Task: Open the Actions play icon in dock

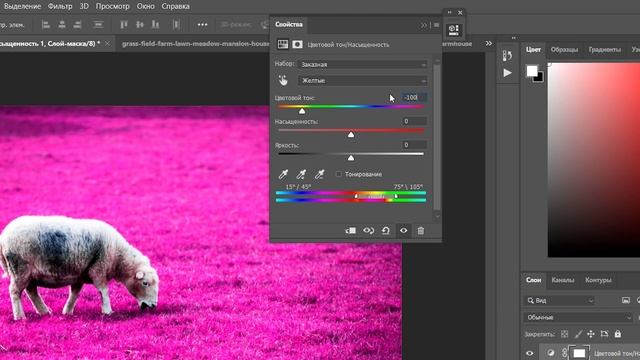Action: (507, 73)
